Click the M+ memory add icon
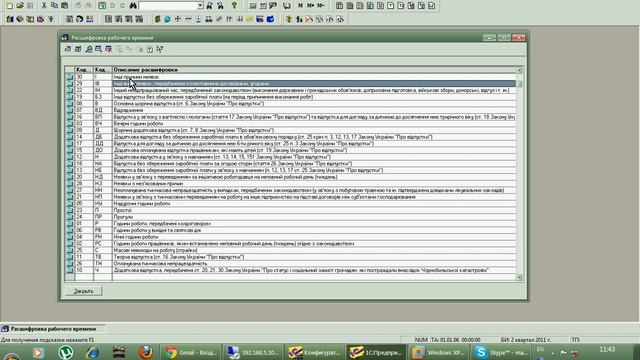Viewport: 640px width, 360px height. coord(311,6)
